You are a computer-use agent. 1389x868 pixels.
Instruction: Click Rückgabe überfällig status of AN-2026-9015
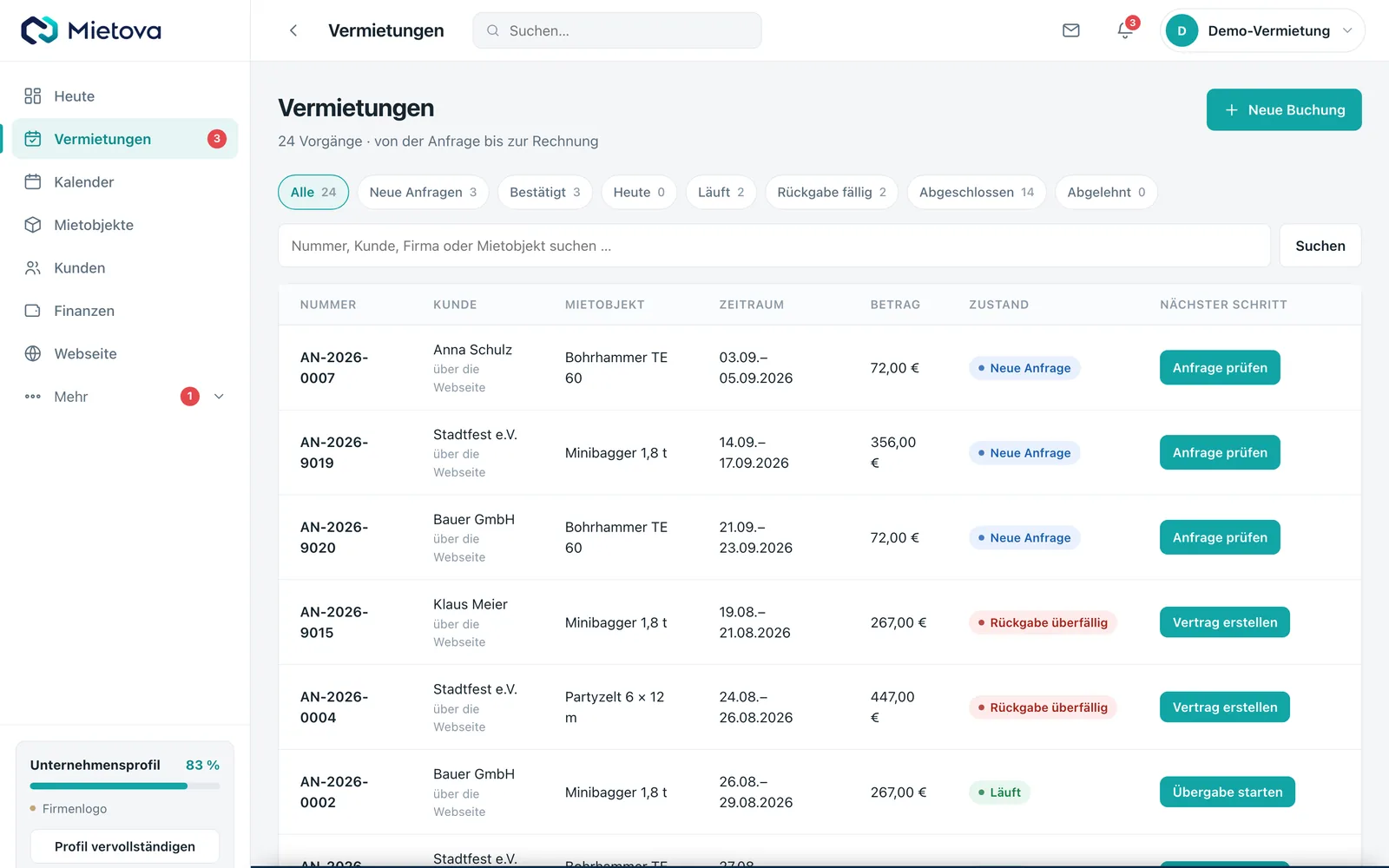coord(1043,623)
